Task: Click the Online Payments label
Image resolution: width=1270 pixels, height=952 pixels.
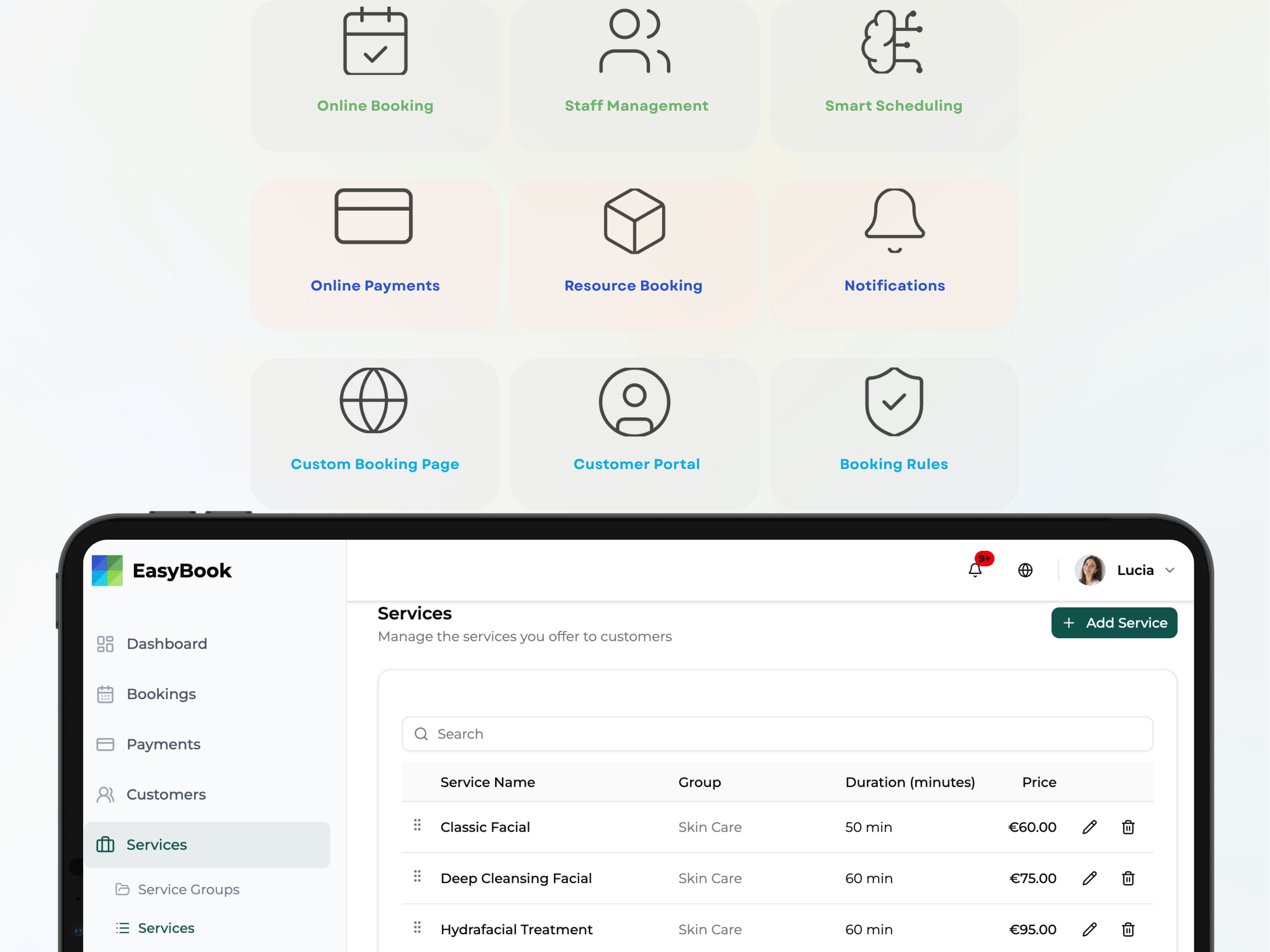Action: pos(375,285)
